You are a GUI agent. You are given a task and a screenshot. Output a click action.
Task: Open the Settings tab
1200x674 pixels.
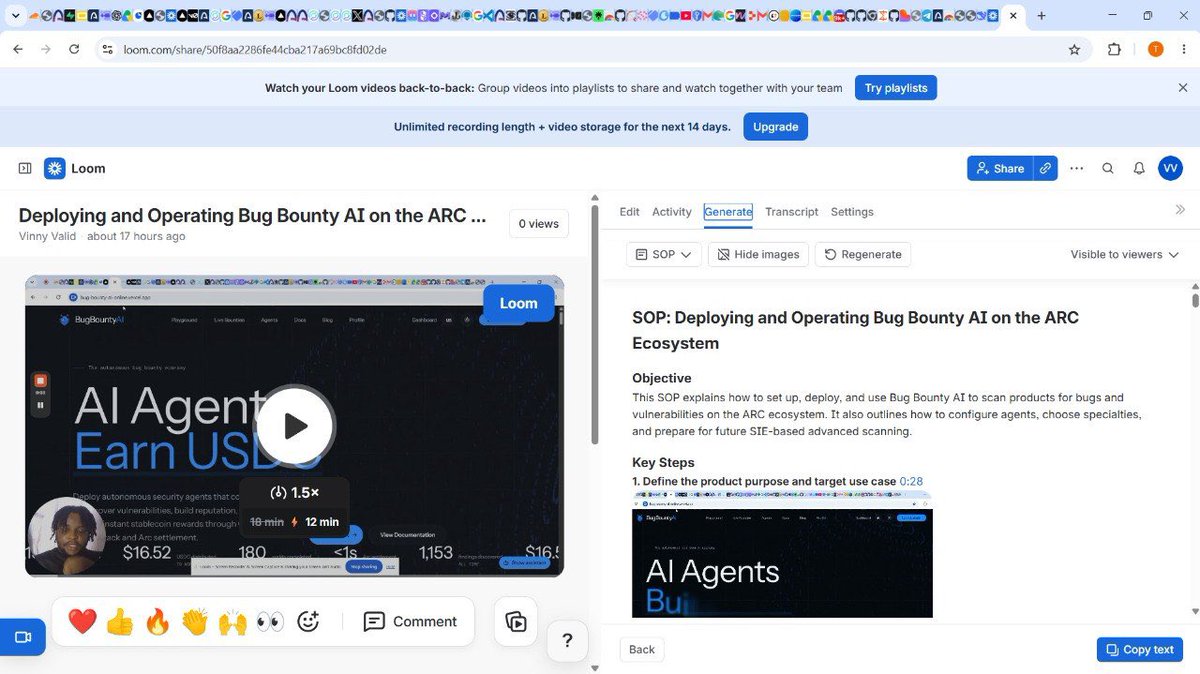point(852,212)
